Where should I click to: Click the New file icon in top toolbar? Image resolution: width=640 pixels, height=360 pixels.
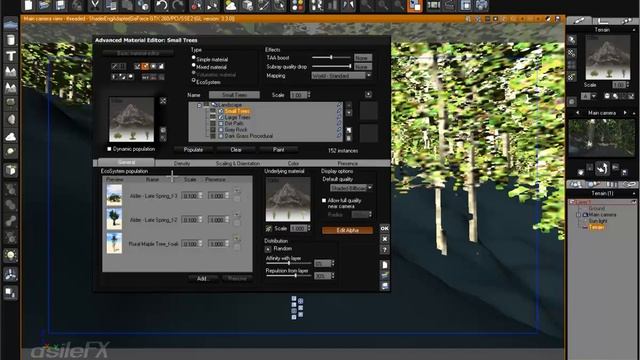tap(29, 5)
